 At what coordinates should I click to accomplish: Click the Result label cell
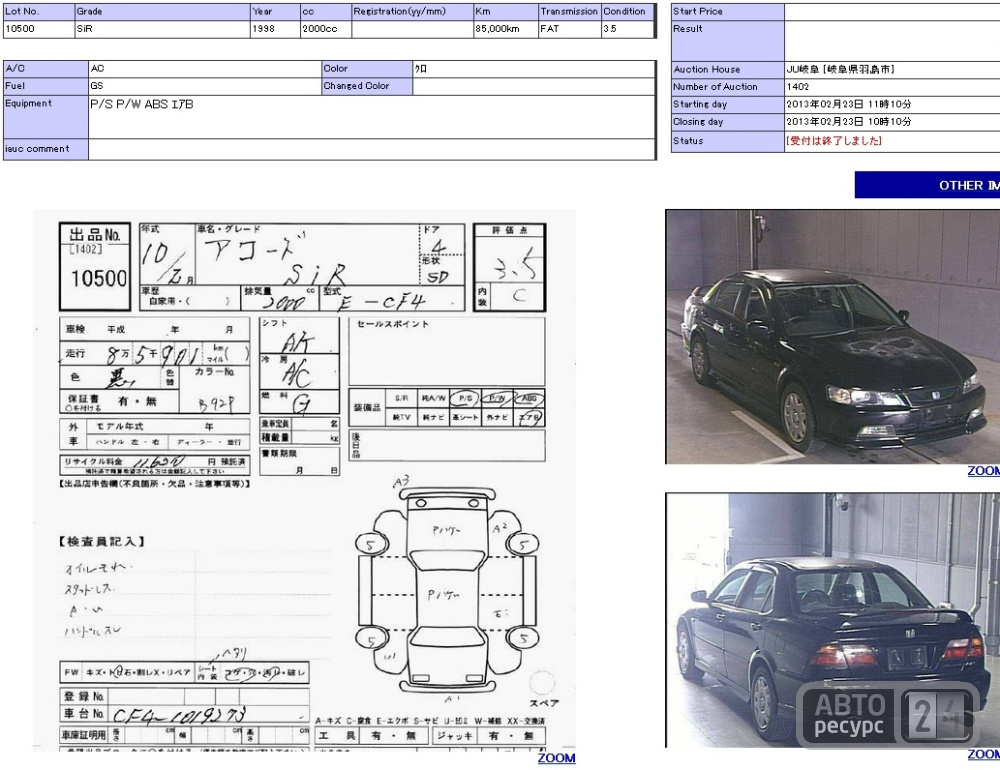coord(728,41)
